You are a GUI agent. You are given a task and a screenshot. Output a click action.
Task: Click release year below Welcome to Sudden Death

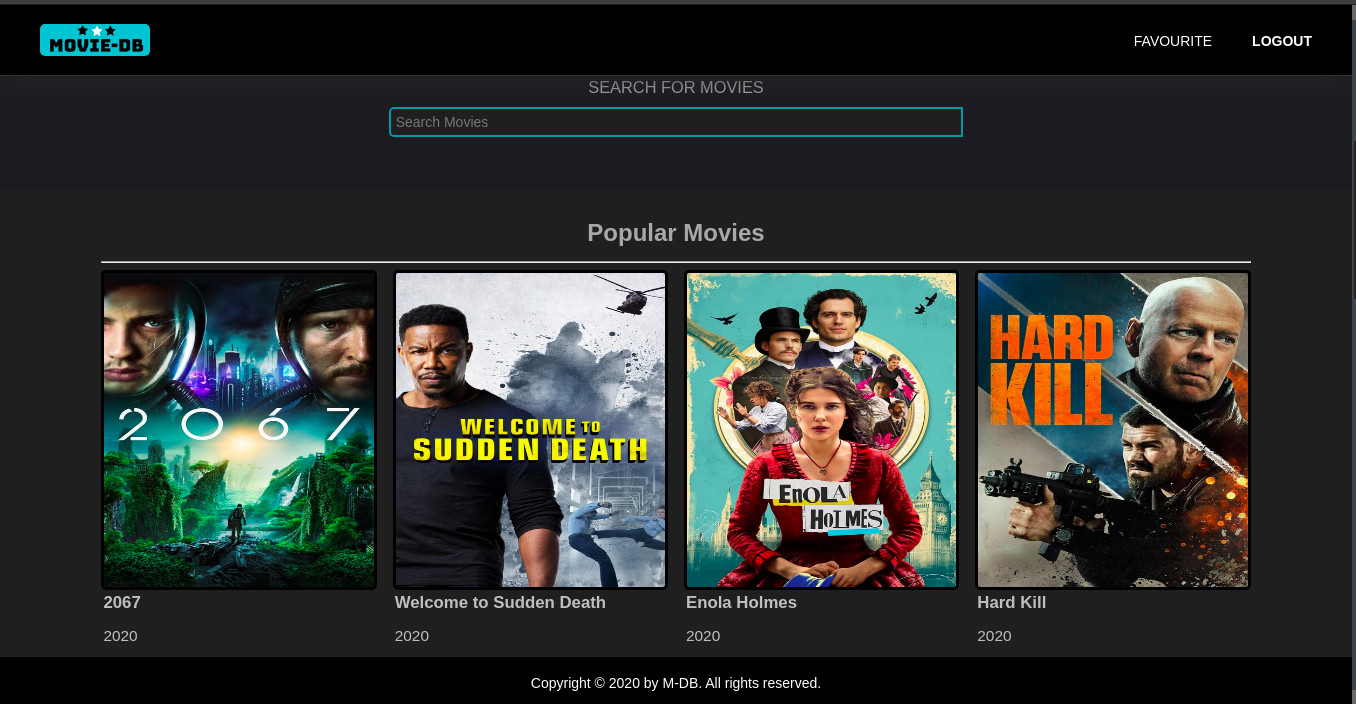pos(412,636)
